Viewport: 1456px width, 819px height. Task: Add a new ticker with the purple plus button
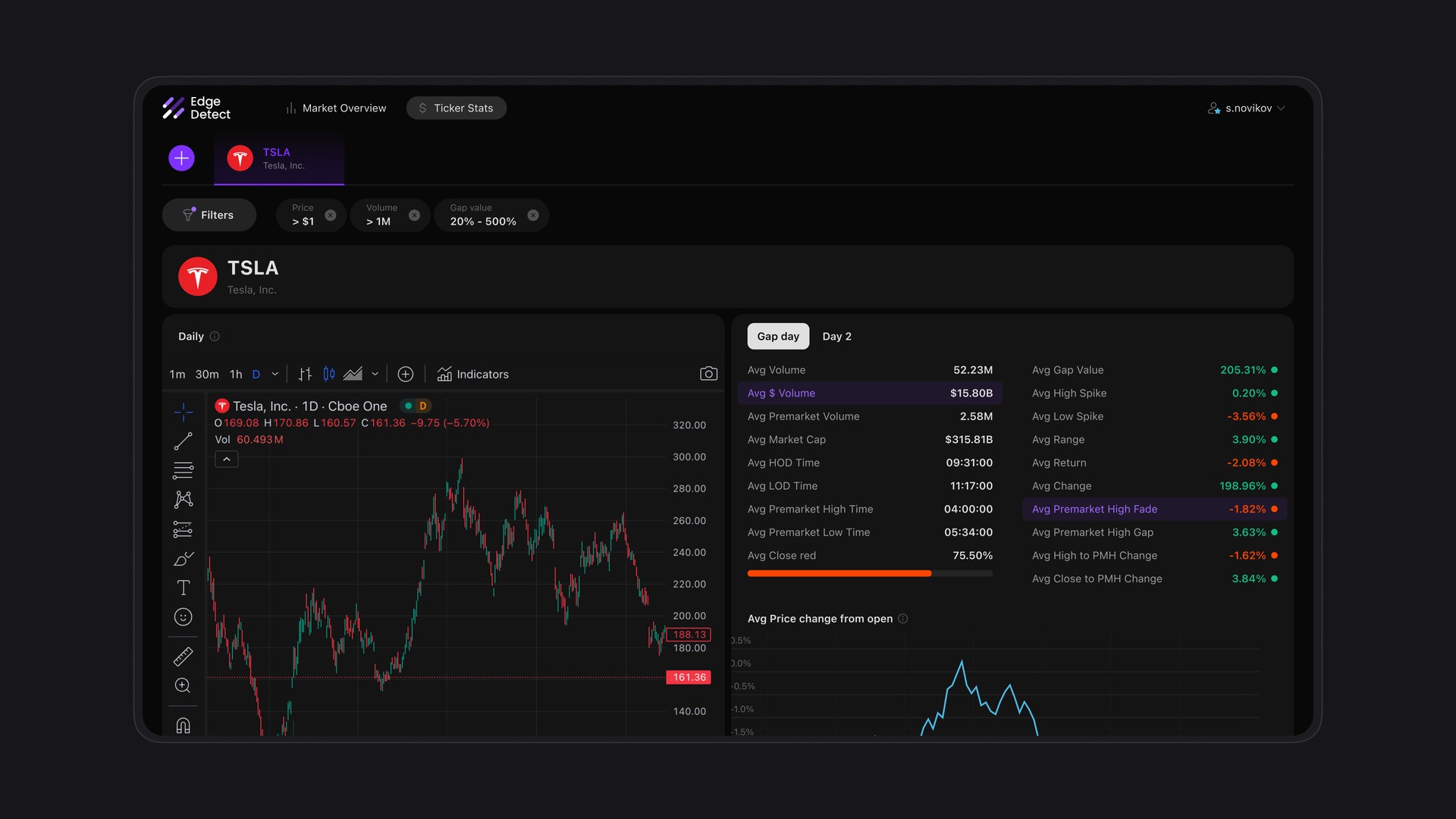tap(181, 158)
